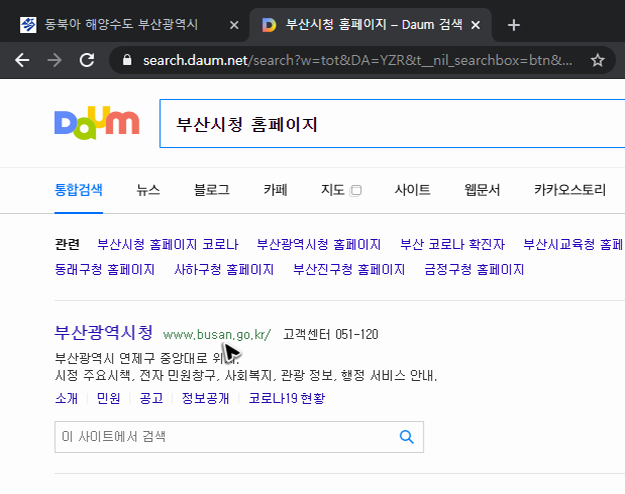Click related search 부산시교육청 홈페
Screen dimensions: 625x494
pos(574,244)
